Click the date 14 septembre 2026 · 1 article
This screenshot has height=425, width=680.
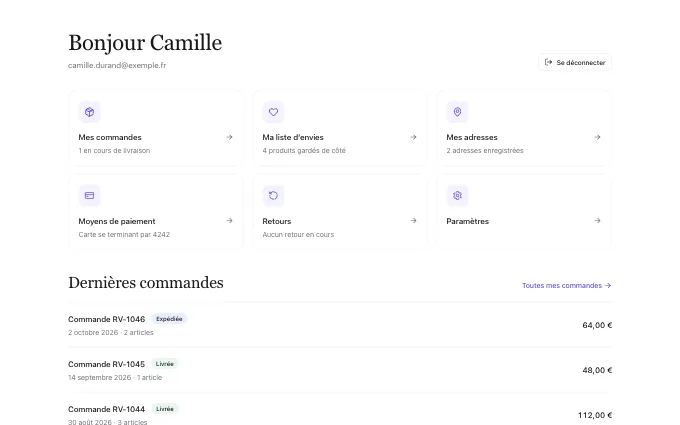[x=115, y=378]
